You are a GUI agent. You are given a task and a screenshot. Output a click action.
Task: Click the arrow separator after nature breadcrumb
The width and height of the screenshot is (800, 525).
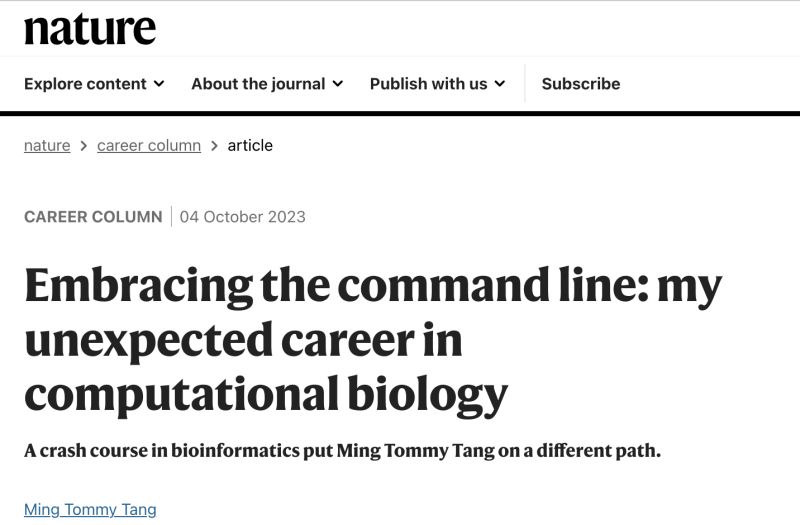pyautogui.click(x=84, y=146)
